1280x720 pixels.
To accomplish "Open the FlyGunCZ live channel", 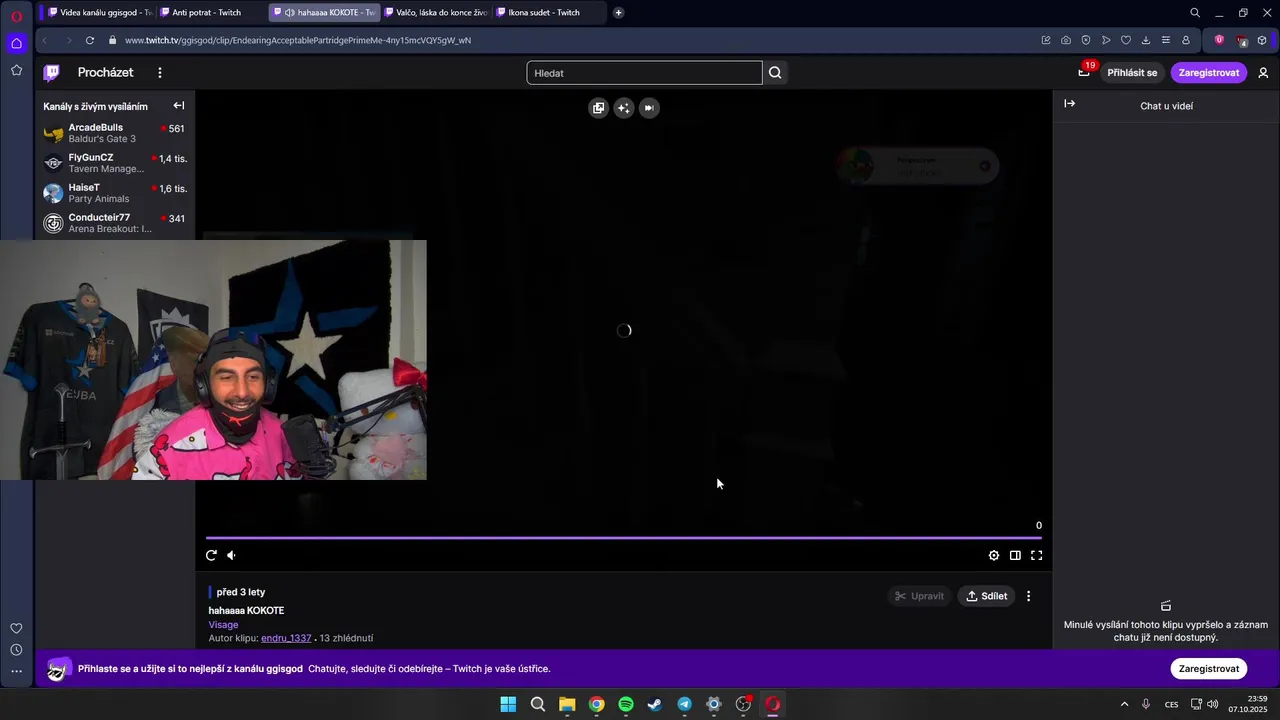I will 115,163.
